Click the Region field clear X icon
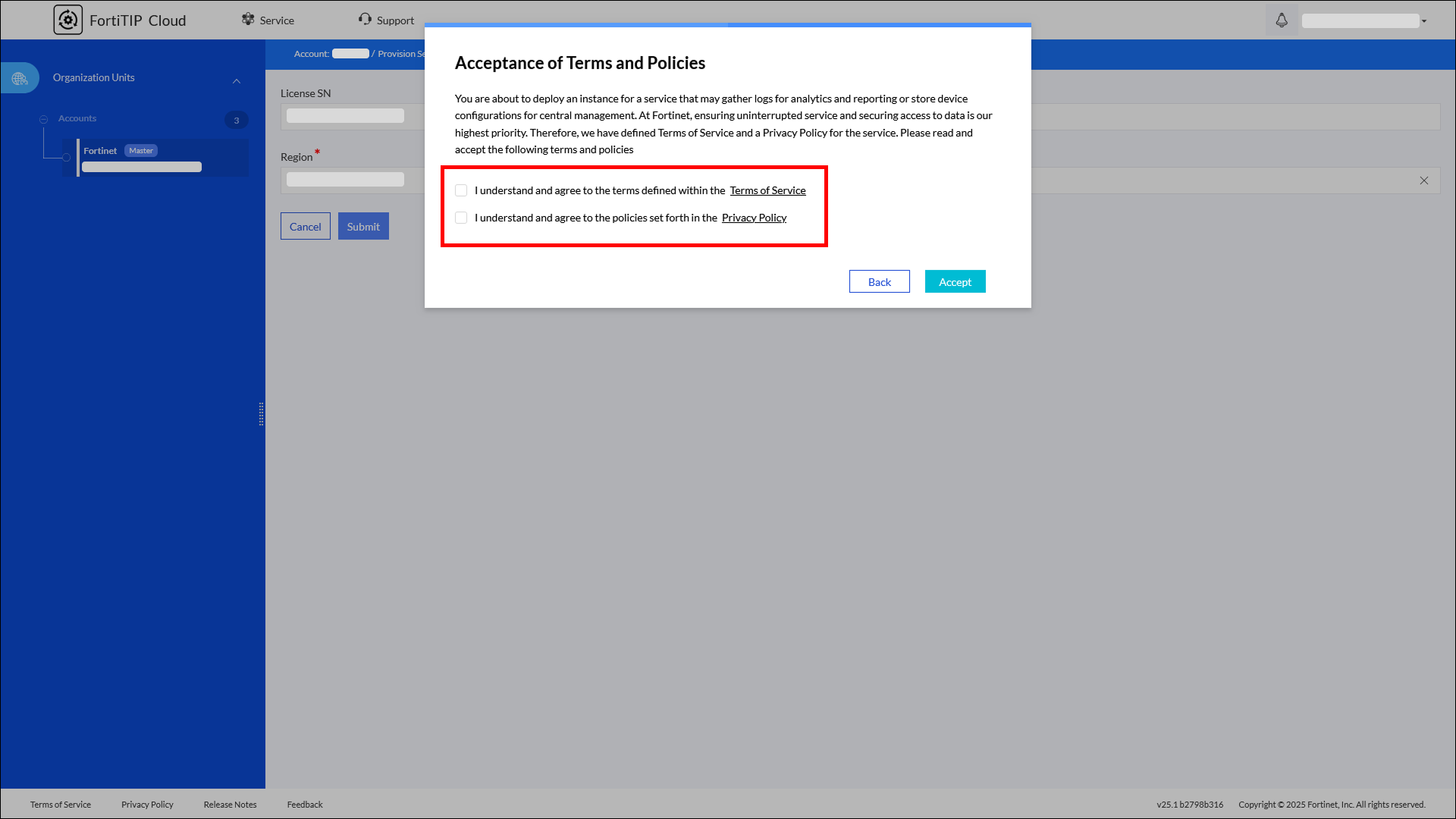The width and height of the screenshot is (1456, 819). pyautogui.click(x=1424, y=180)
